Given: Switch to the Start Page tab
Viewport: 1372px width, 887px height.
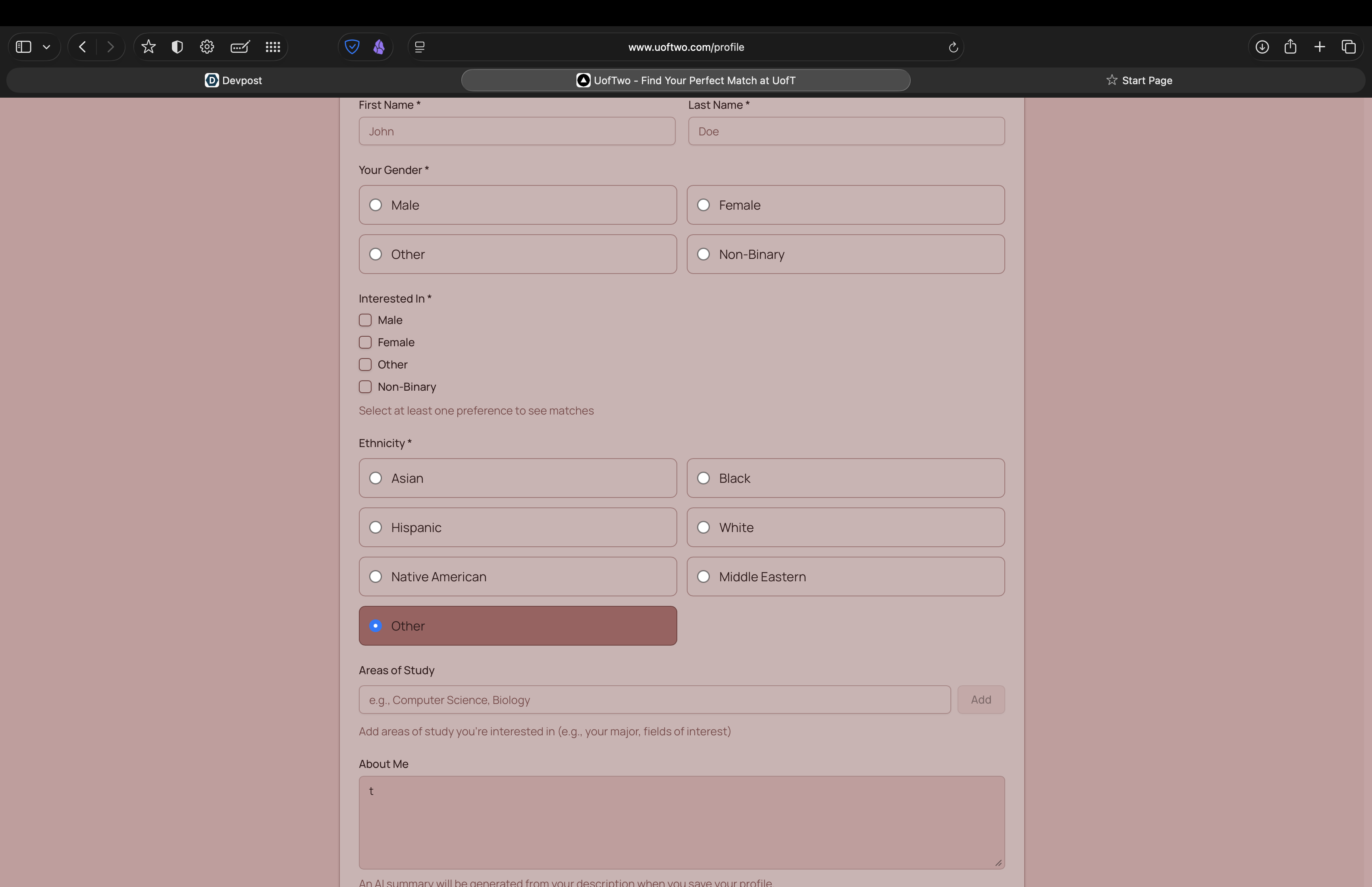Looking at the screenshot, I should pyautogui.click(x=1139, y=80).
